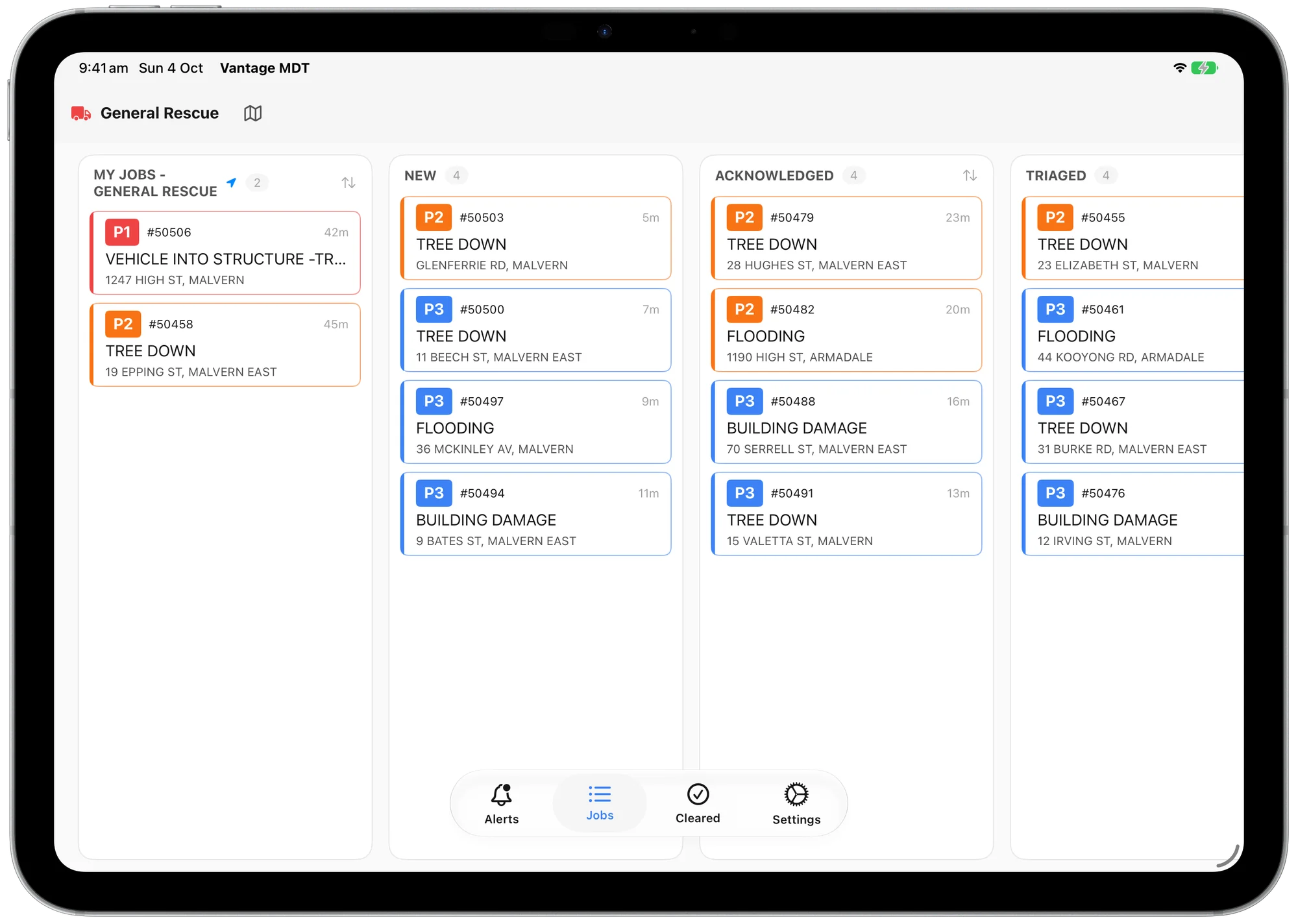Tap the TRIAGED column header
The image size is (1298, 924).
coord(1056,176)
